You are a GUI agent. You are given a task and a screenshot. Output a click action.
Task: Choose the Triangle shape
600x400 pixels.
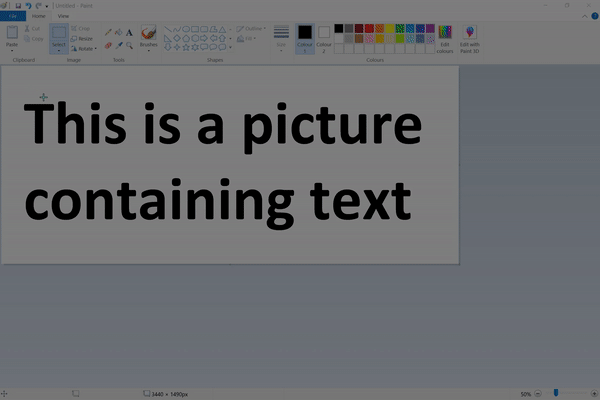[222, 29]
